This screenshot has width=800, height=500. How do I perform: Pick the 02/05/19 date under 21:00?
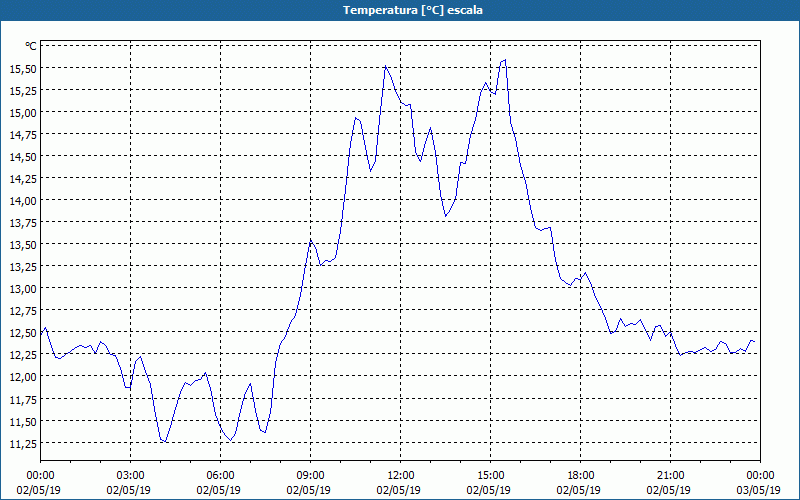(x=668, y=490)
